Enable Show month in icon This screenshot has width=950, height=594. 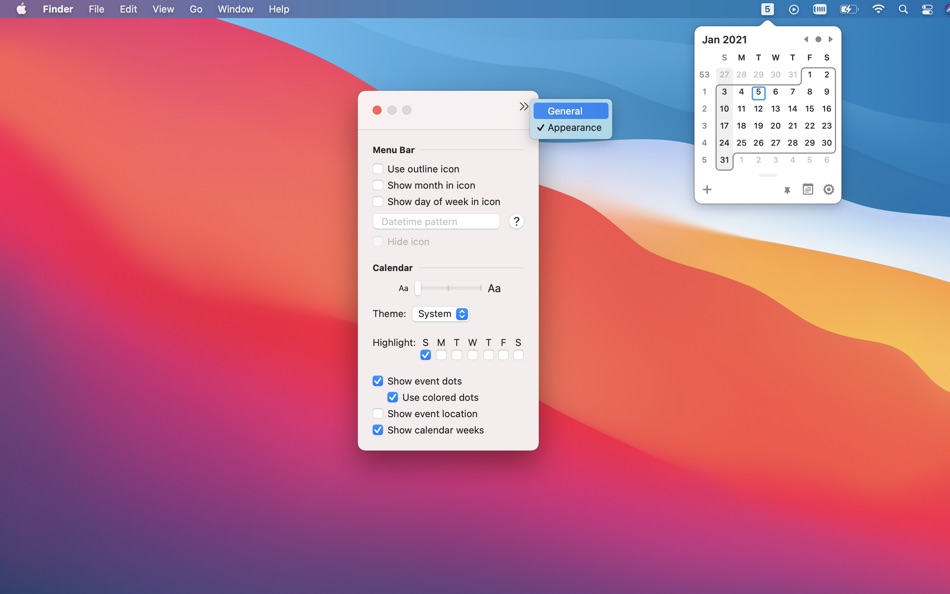tap(377, 185)
